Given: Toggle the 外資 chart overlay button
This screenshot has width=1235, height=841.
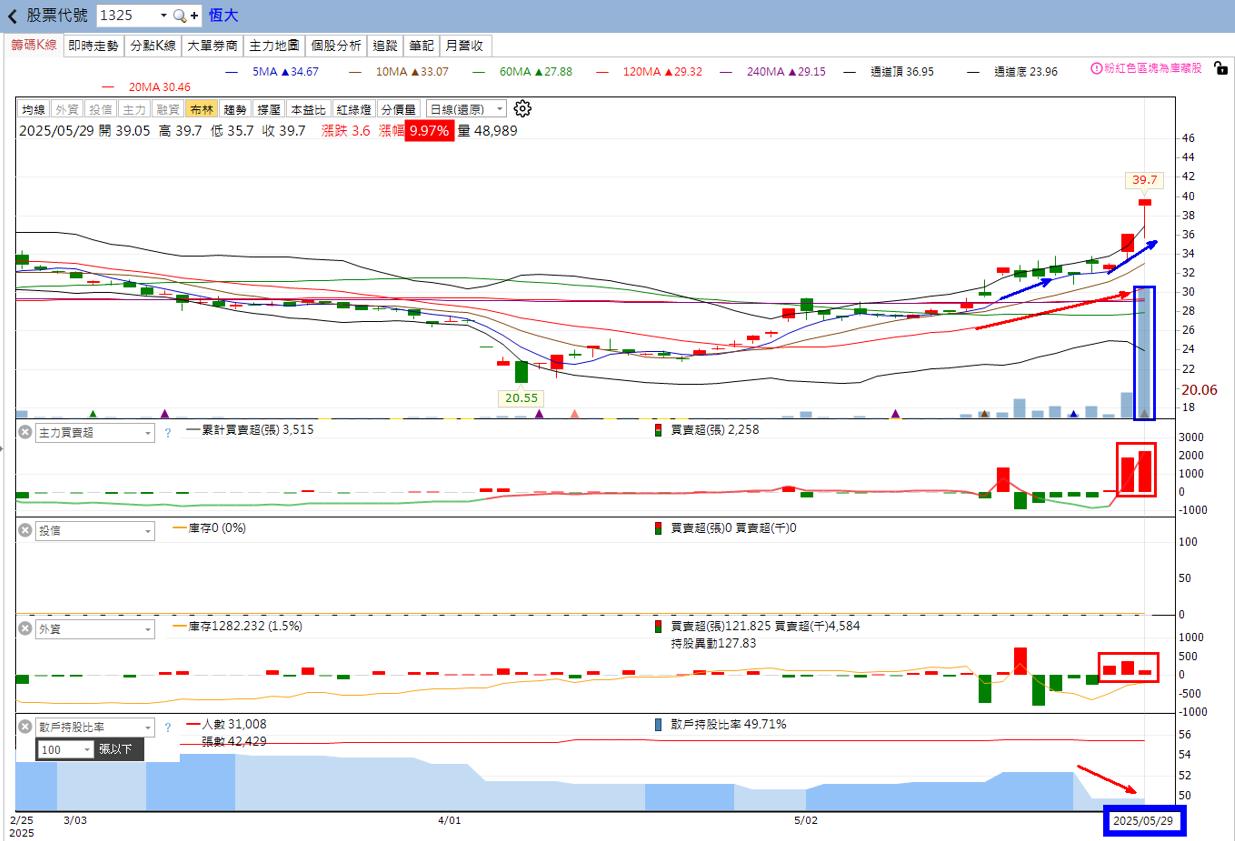Looking at the screenshot, I should (x=66, y=109).
